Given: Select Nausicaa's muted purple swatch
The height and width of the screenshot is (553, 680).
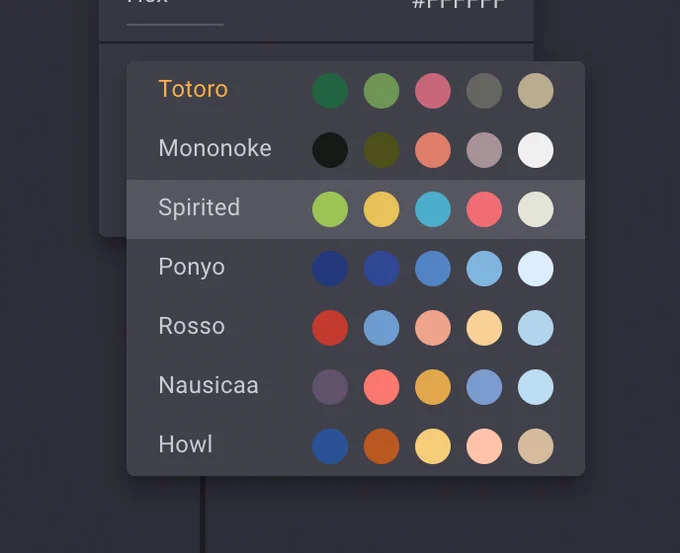Looking at the screenshot, I should (330, 387).
